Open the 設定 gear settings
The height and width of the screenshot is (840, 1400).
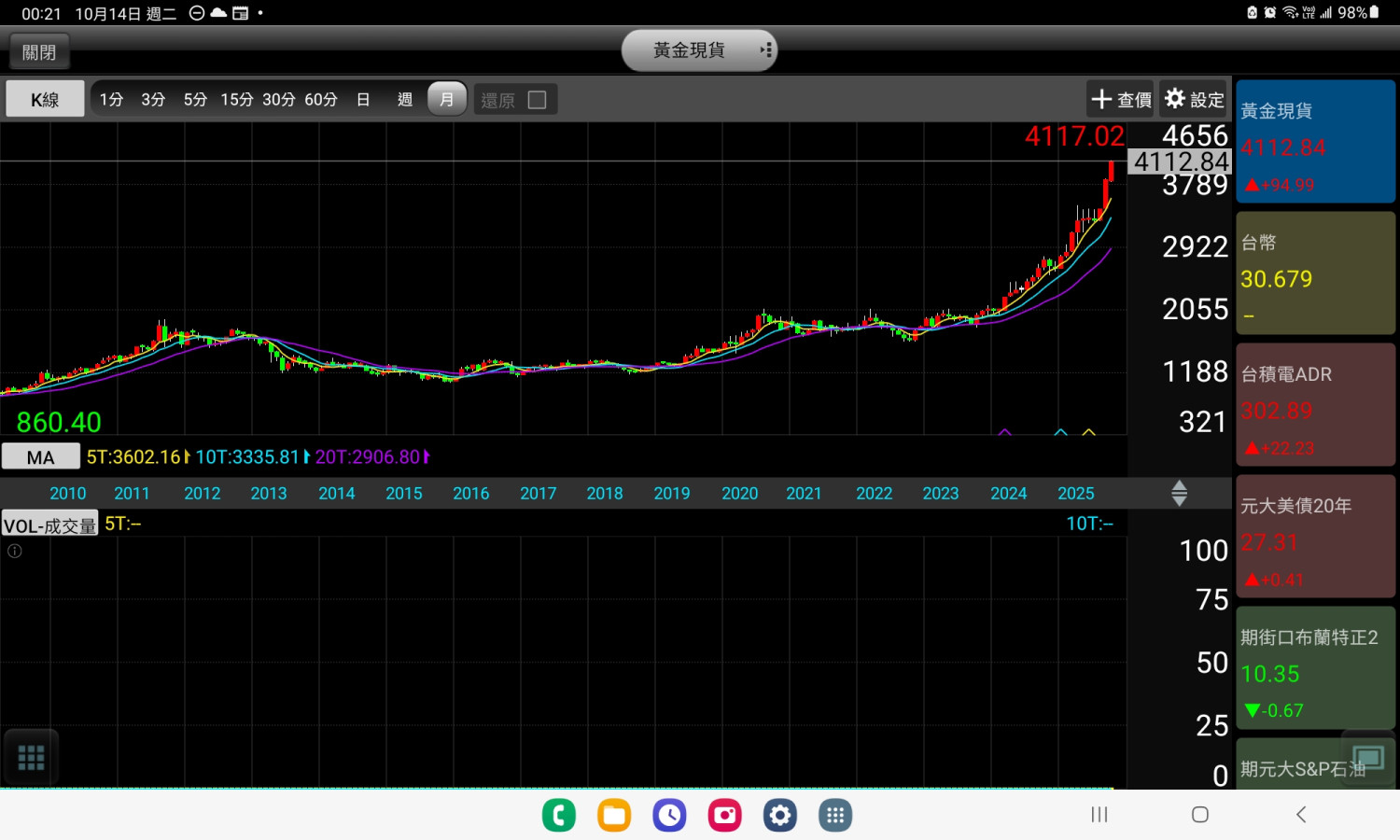(1194, 99)
